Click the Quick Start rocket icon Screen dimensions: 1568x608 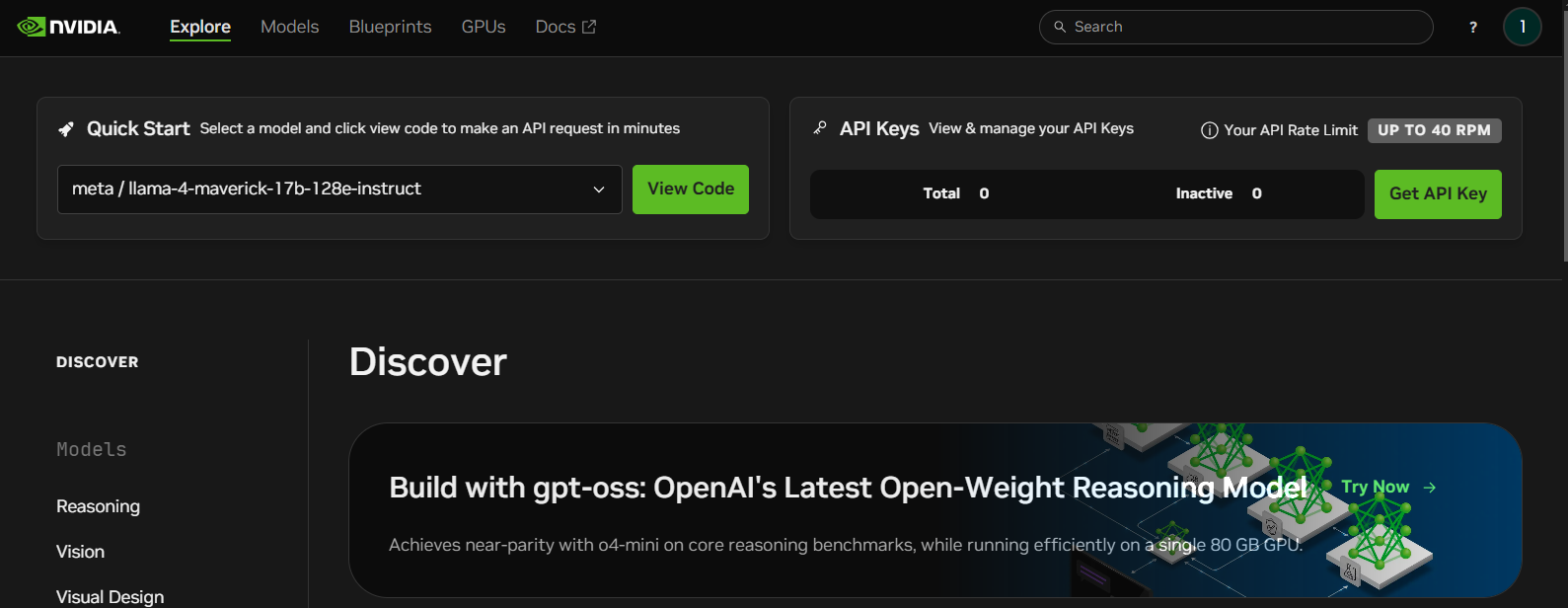[66, 129]
